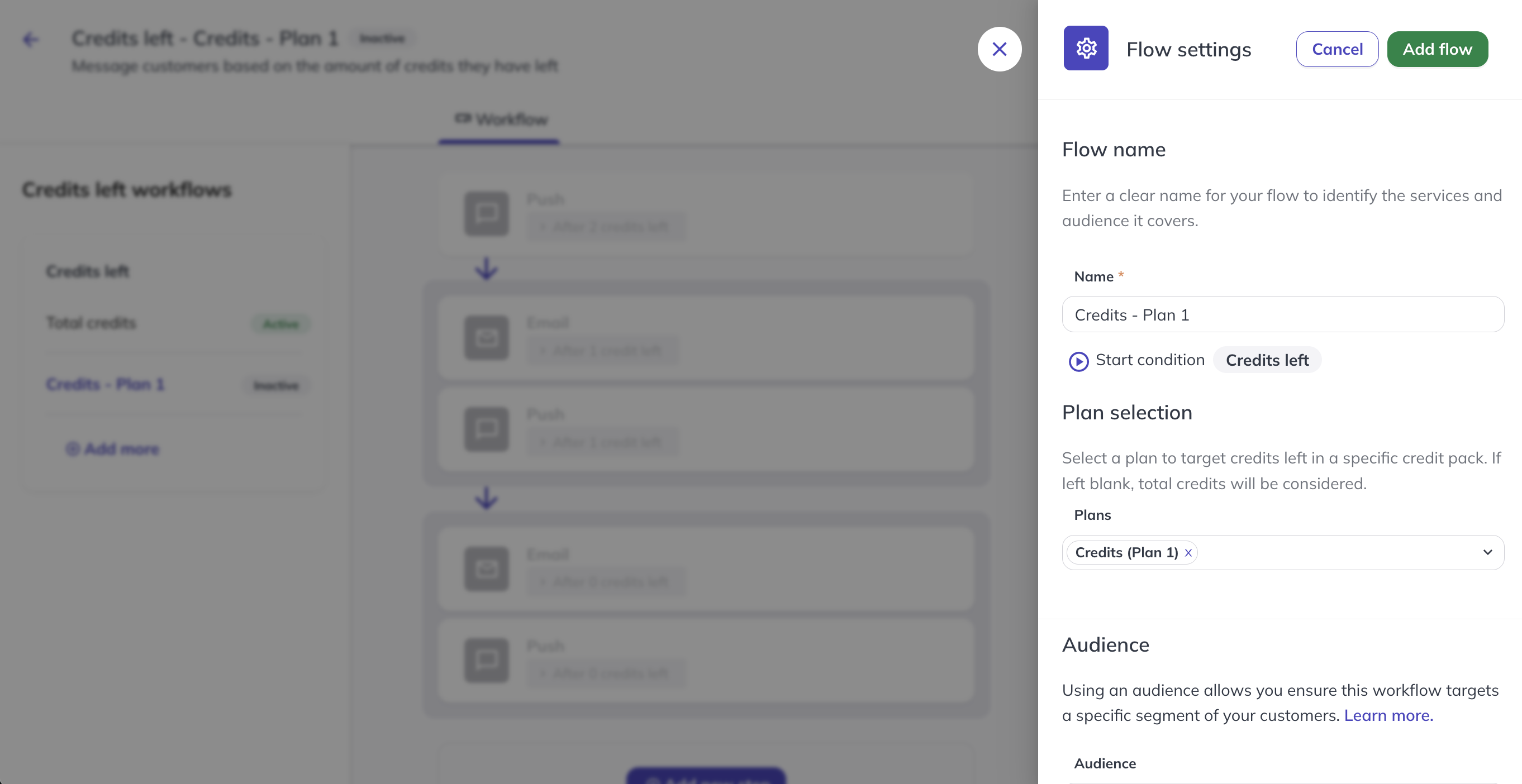Close the Flow settings panel with X

click(999, 49)
